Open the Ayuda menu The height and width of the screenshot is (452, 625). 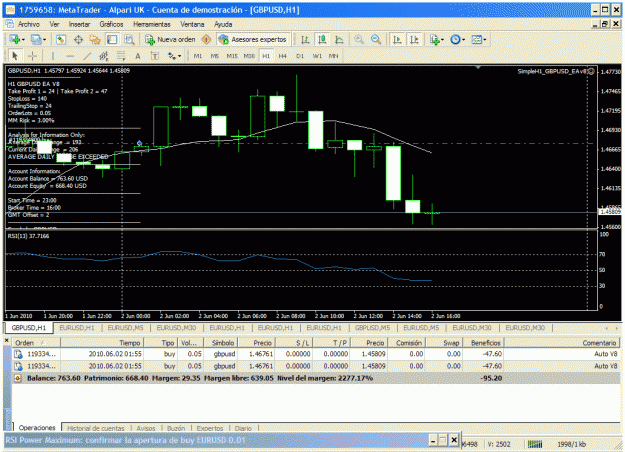223,24
